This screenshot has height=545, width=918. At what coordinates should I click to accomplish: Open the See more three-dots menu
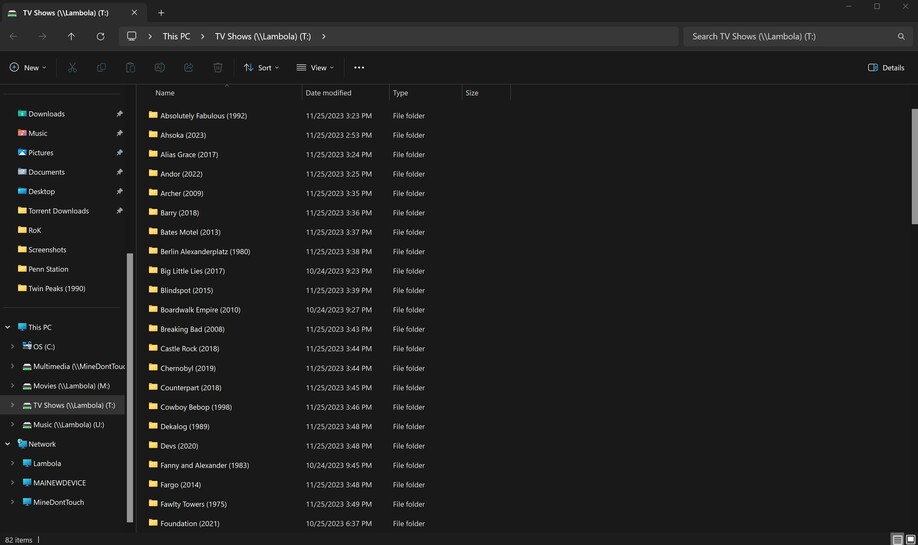coord(359,67)
